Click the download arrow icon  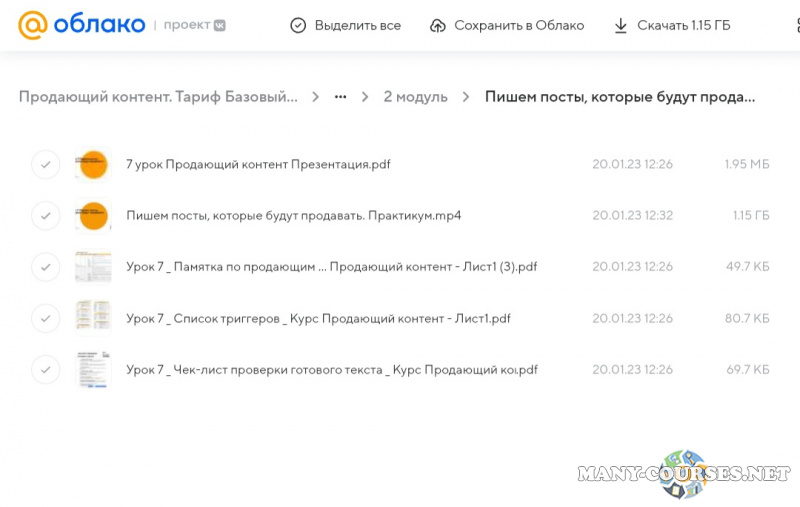pos(620,25)
